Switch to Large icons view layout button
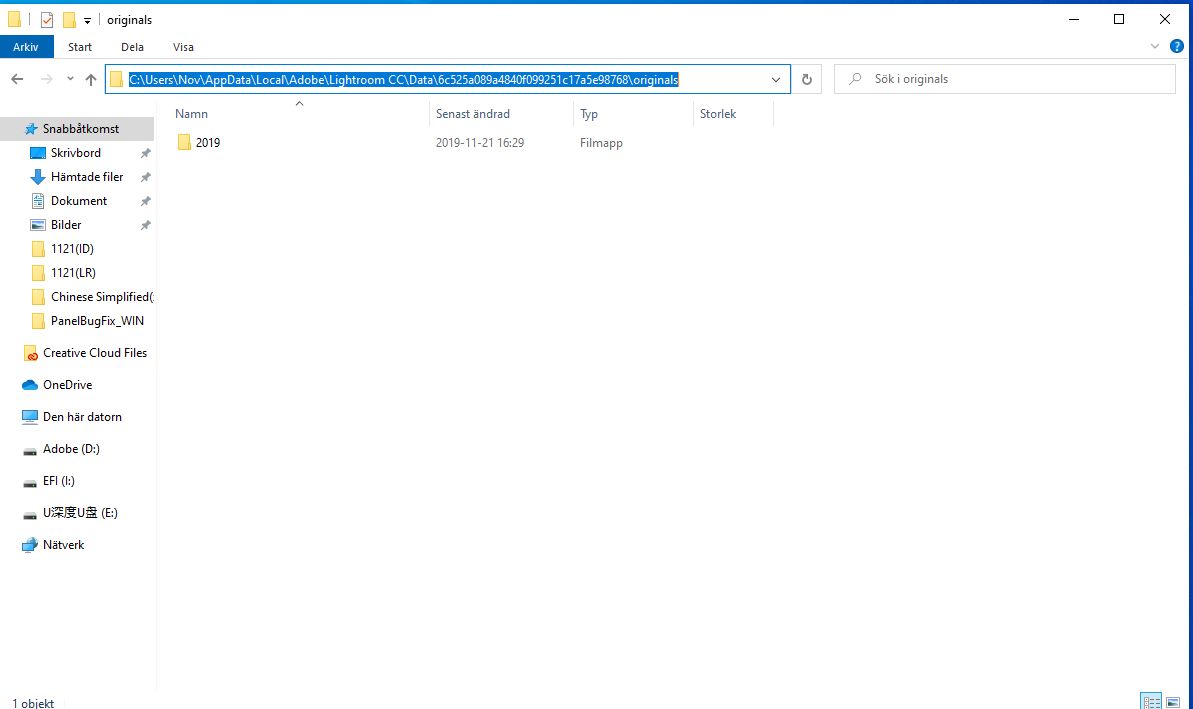The height and width of the screenshot is (709, 1193). click(x=1172, y=701)
